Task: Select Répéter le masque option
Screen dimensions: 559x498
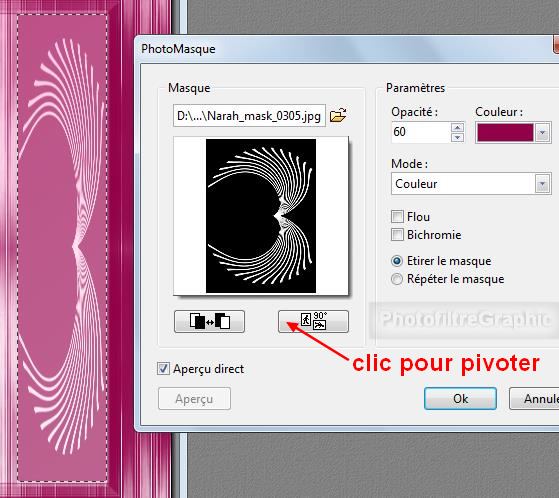Action: coord(397,279)
